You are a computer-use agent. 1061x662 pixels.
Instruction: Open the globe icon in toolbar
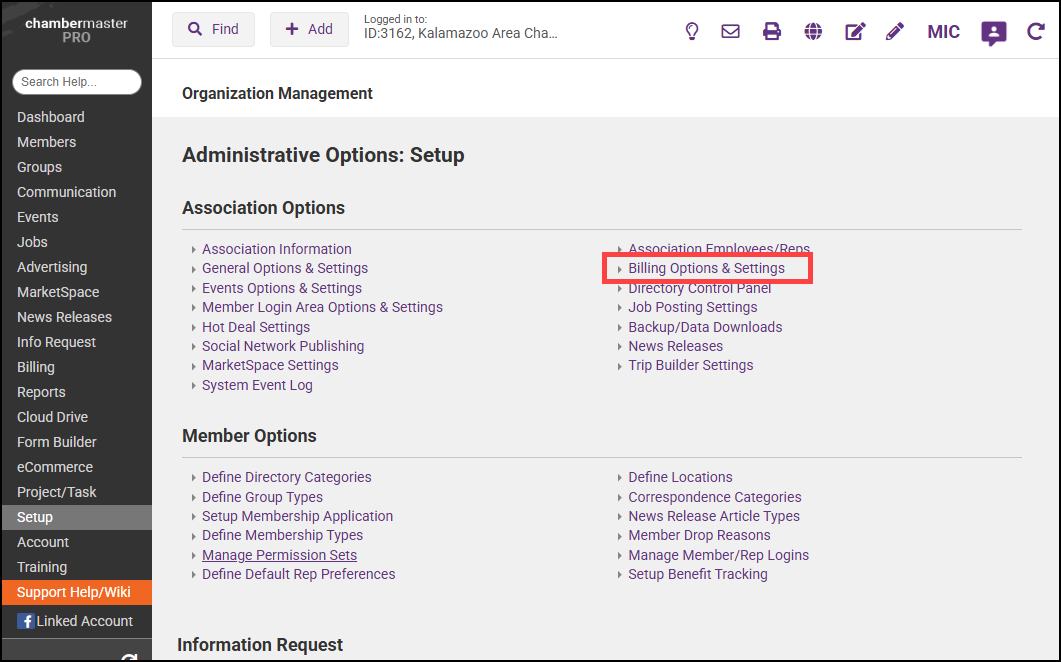(x=813, y=32)
